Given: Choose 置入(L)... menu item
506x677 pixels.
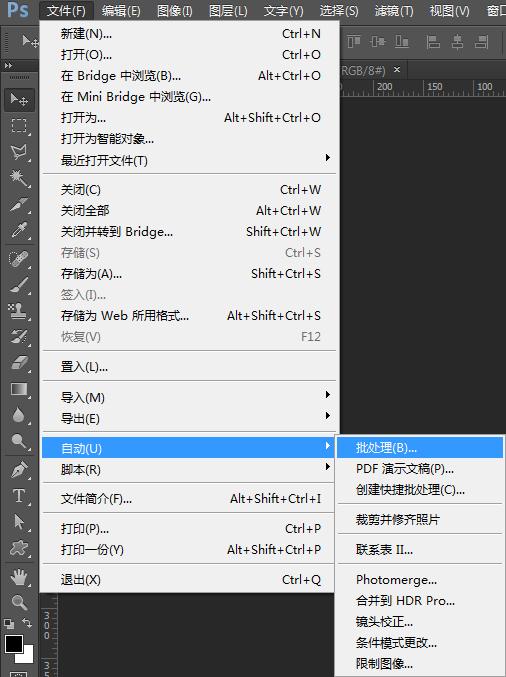Looking at the screenshot, I should pyautogui.click(x=189, y=367).
